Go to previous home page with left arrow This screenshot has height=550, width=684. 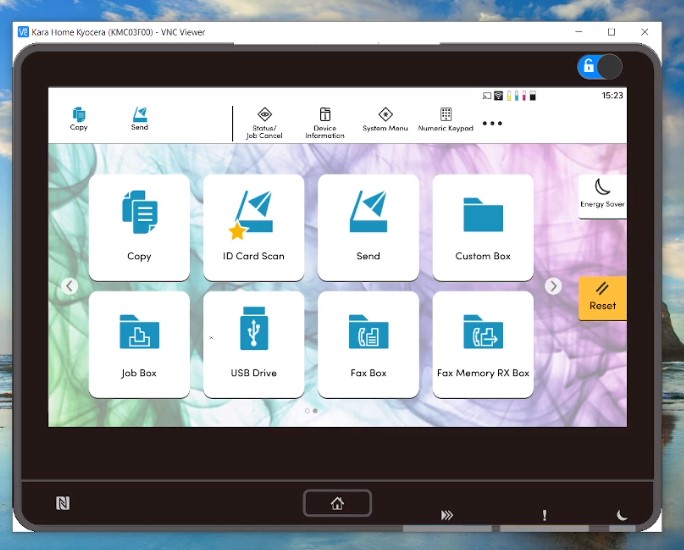coord(69,286)
